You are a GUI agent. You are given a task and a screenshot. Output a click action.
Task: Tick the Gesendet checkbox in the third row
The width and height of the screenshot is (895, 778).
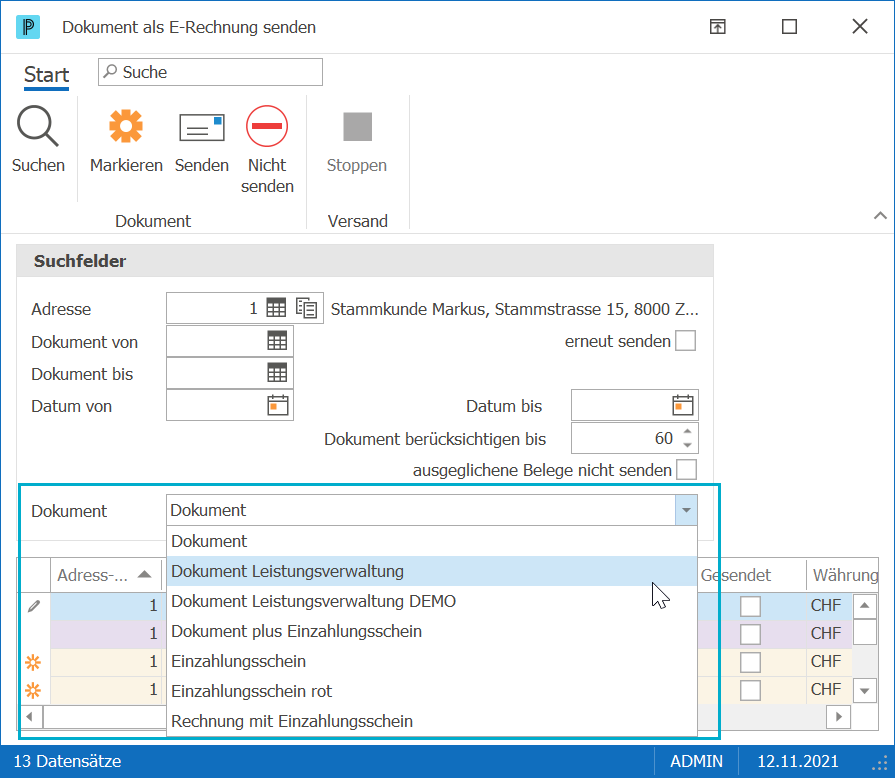click(x=750, y=662)
